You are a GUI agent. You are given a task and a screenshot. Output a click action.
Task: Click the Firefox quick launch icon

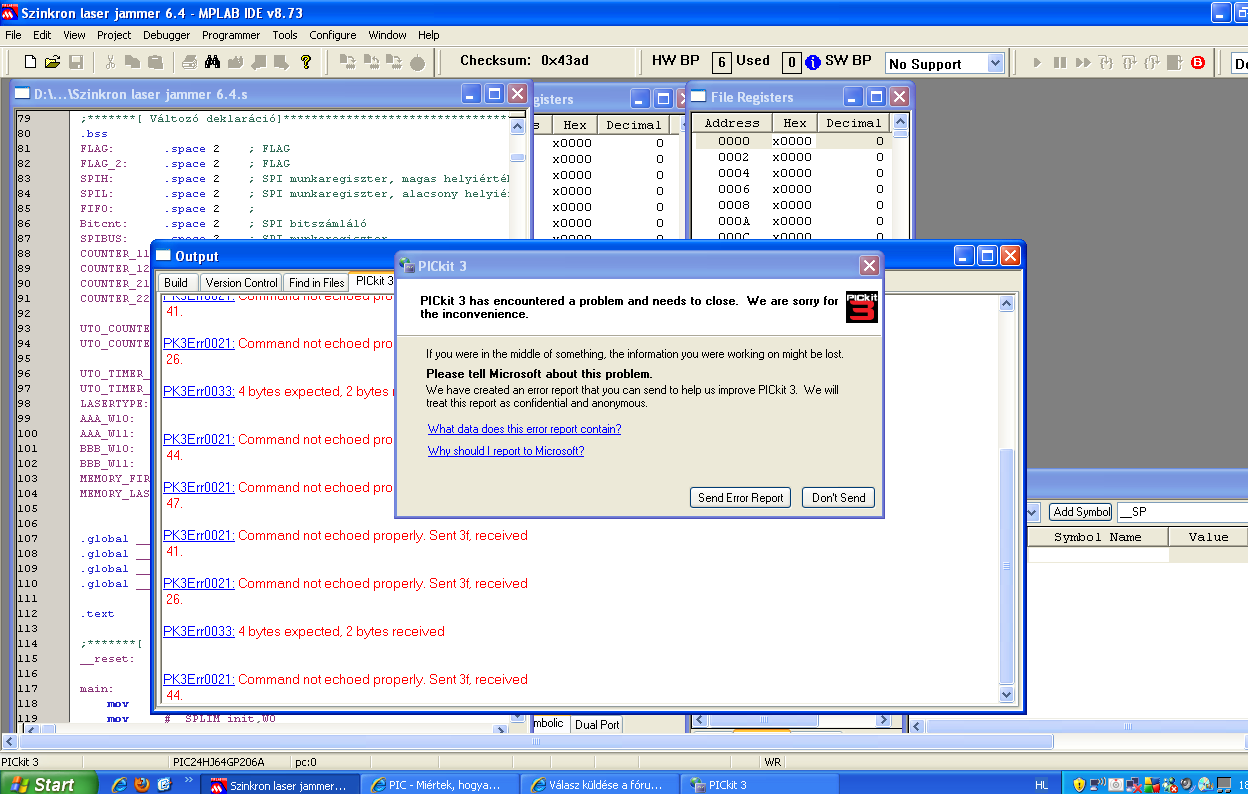(141, 784)
